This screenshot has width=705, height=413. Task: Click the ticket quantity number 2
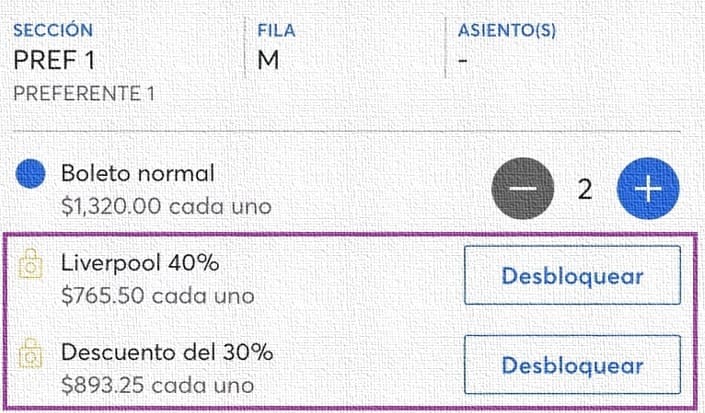(585, 189)
